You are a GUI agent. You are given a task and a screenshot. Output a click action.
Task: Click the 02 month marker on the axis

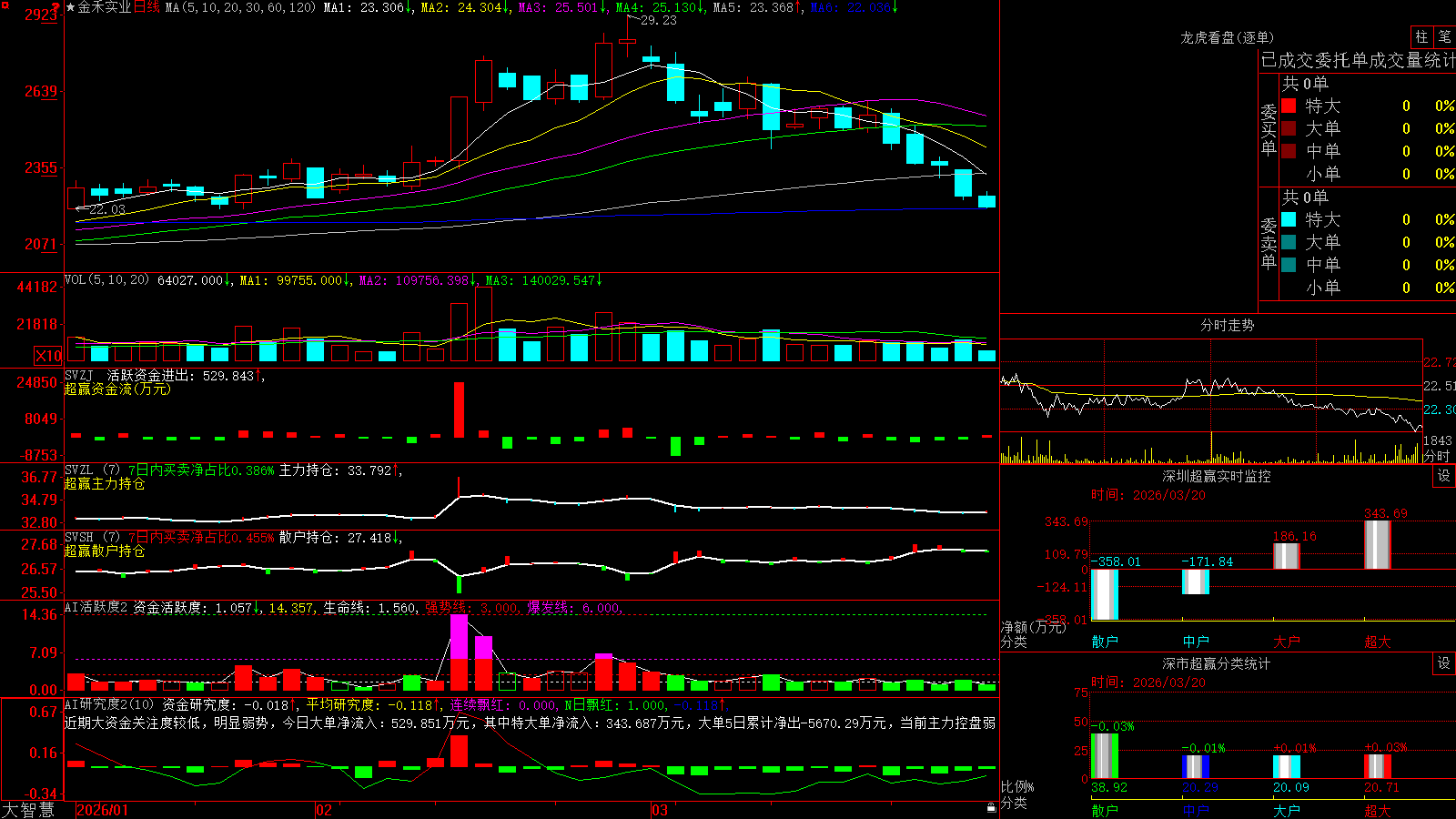pyautogui.click(x=323, y=810)
